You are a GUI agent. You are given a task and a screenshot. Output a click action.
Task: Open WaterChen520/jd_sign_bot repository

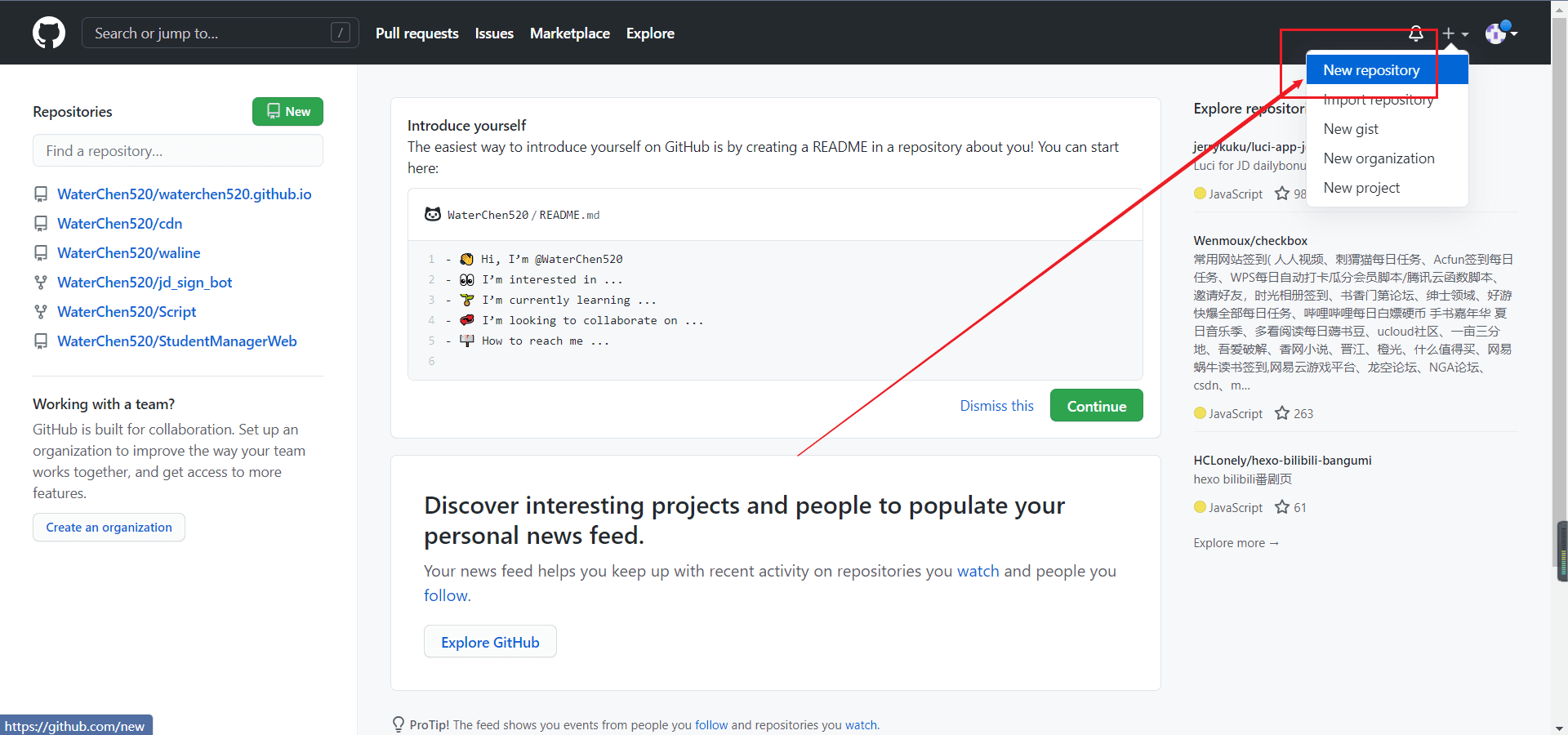click(145, 283)
